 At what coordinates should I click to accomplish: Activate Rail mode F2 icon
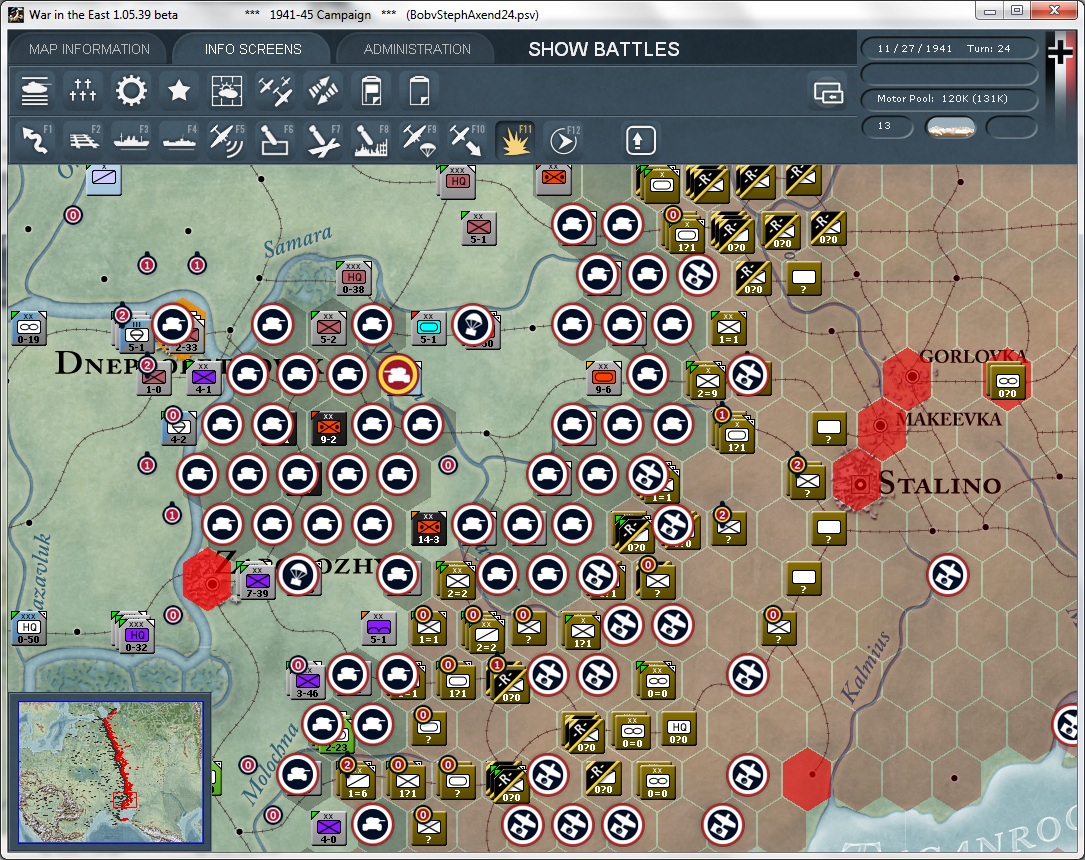[x=83, y=140]
